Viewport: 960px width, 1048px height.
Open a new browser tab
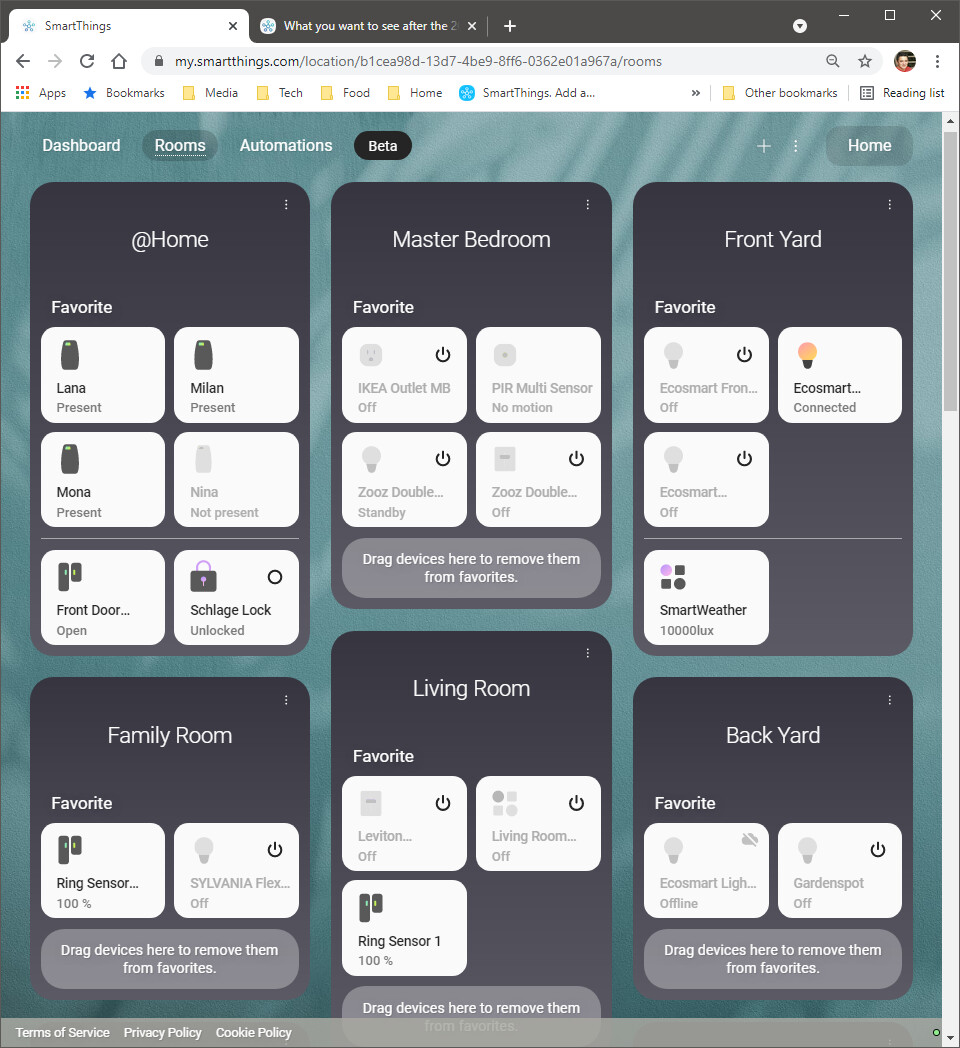510,26
